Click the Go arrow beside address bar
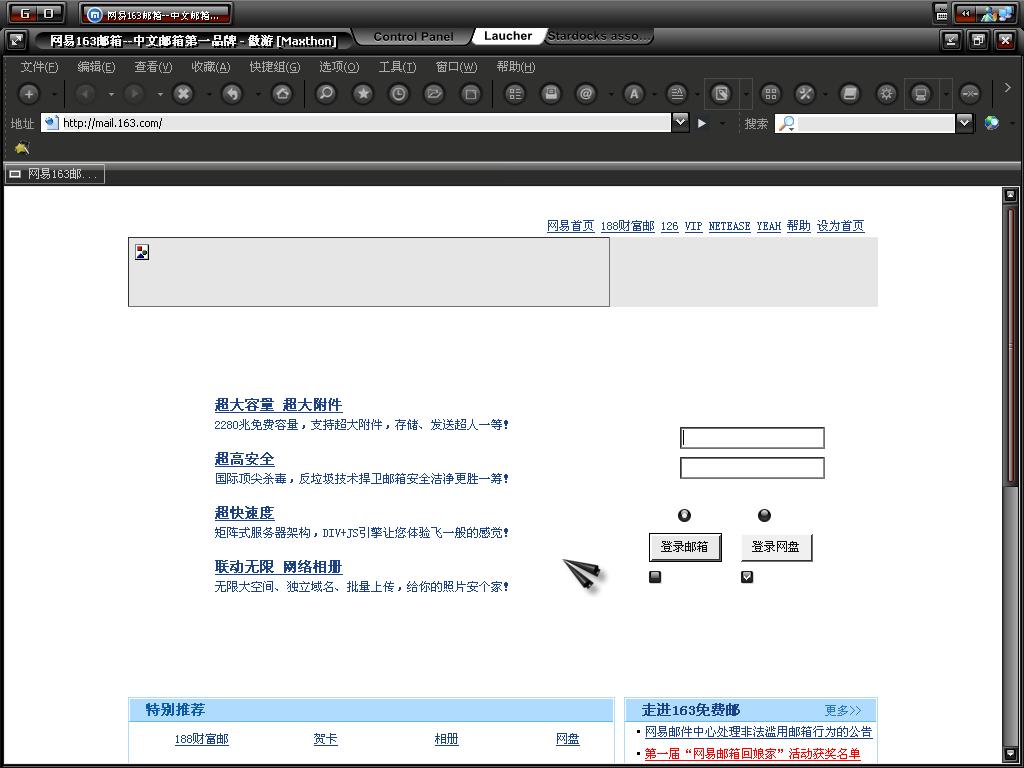Image resolution: width=1024 pixels, height=768 pixels. coord(702,123)
